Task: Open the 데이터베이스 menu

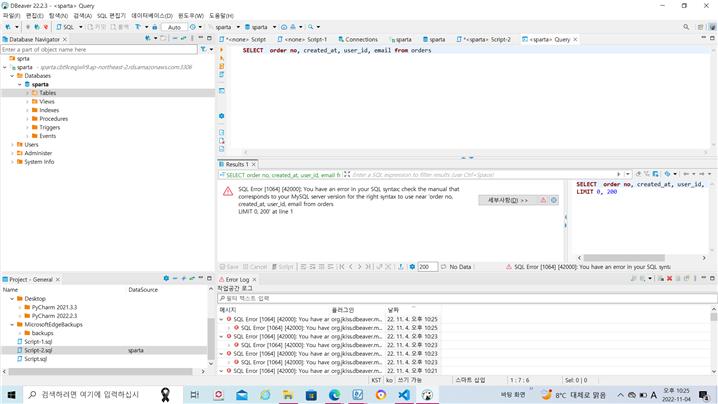Action: click(x=152, y=16)
